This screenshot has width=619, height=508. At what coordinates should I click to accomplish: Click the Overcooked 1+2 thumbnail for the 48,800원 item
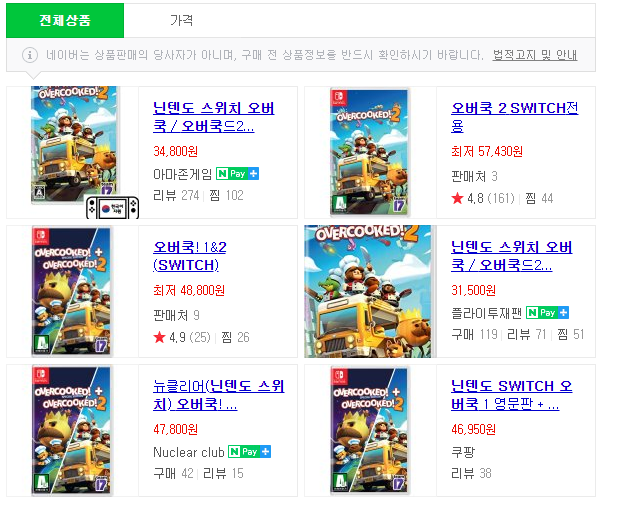(x=72, y=291)
